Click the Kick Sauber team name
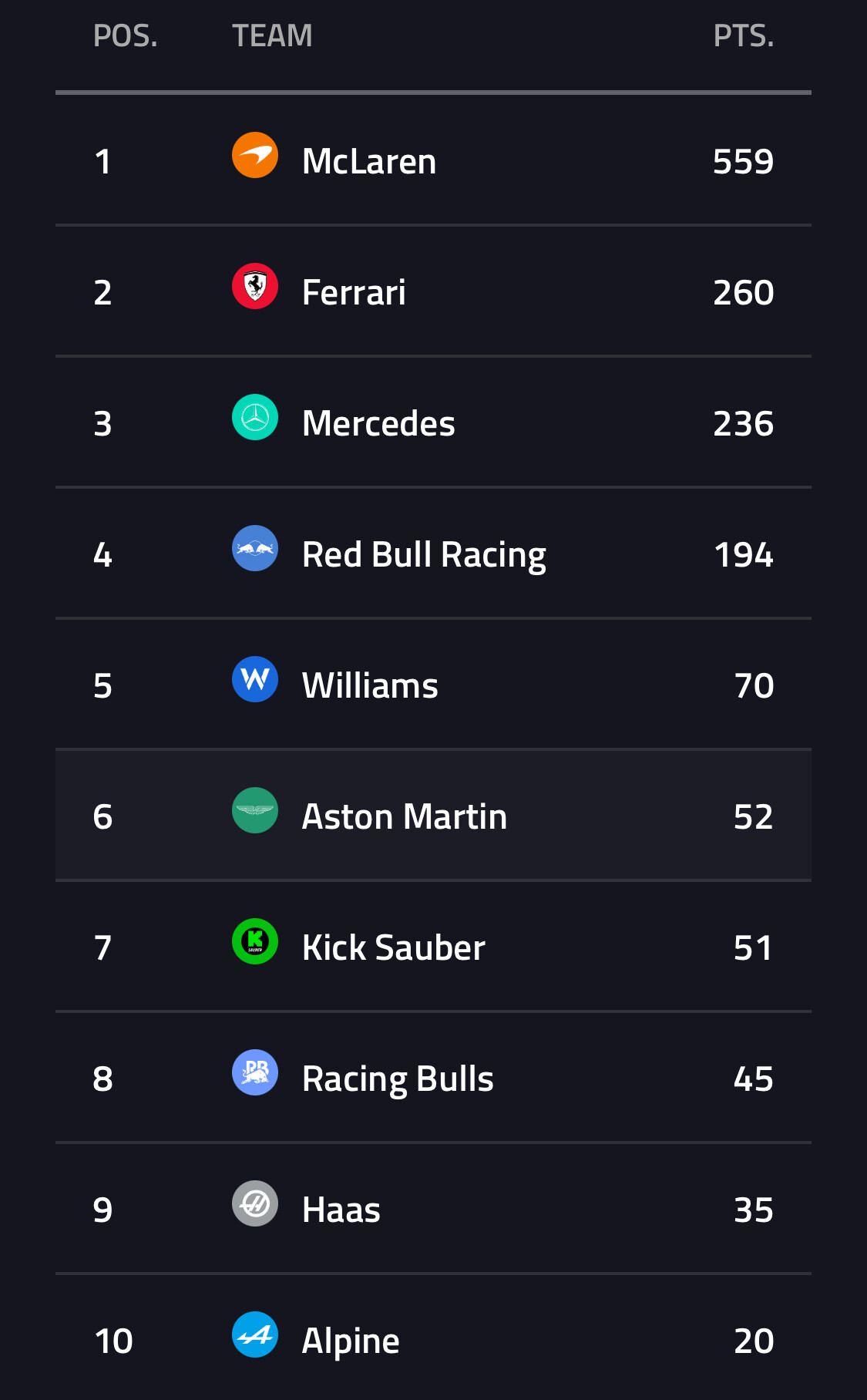The image size is (867, 1400). [394, 947]
